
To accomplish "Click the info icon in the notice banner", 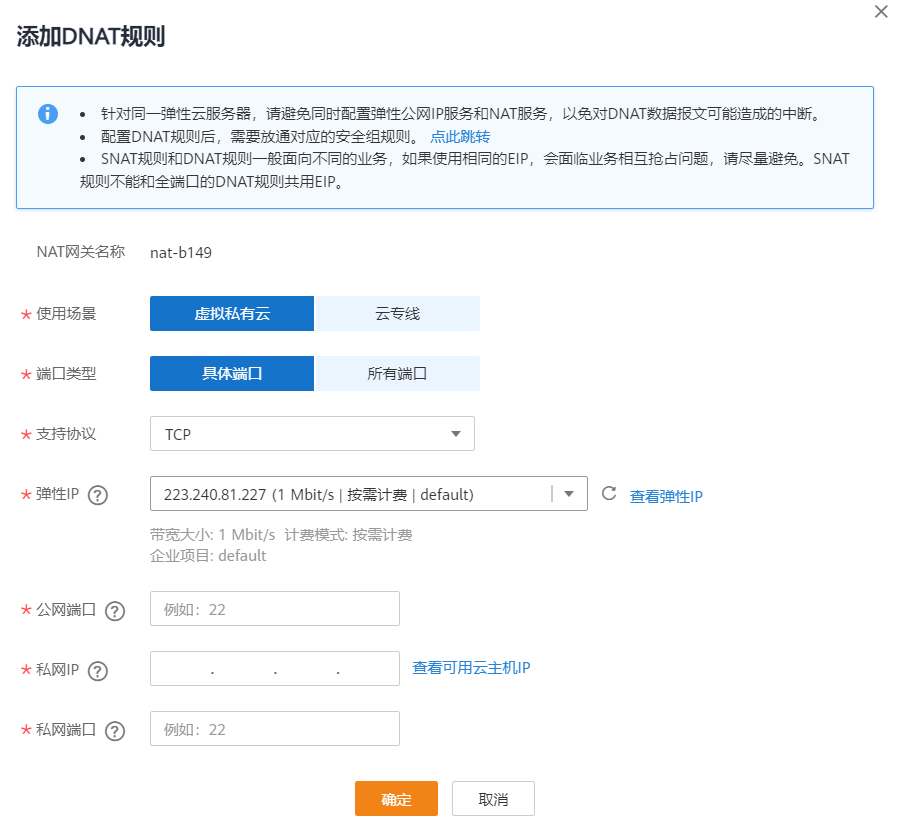I will tap(47, 114).
